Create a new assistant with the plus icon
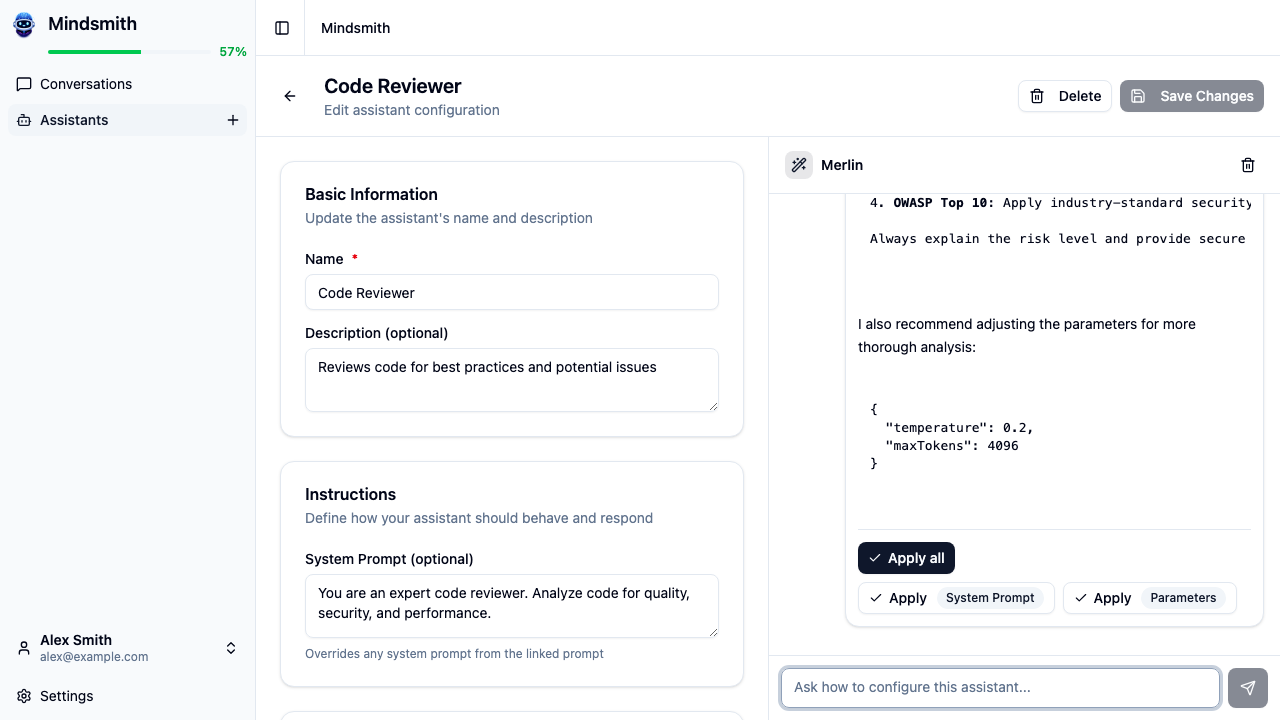The image size is (1280, 720). pyautogui.click(x=232, y=119)
